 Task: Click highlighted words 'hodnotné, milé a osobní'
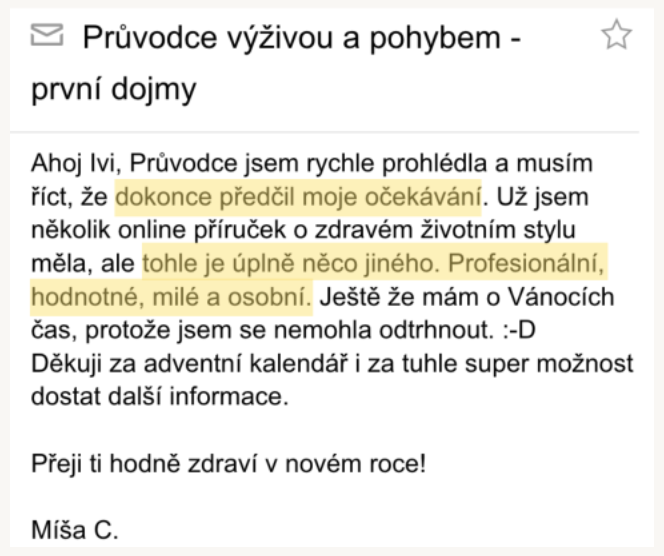(170, 297)
